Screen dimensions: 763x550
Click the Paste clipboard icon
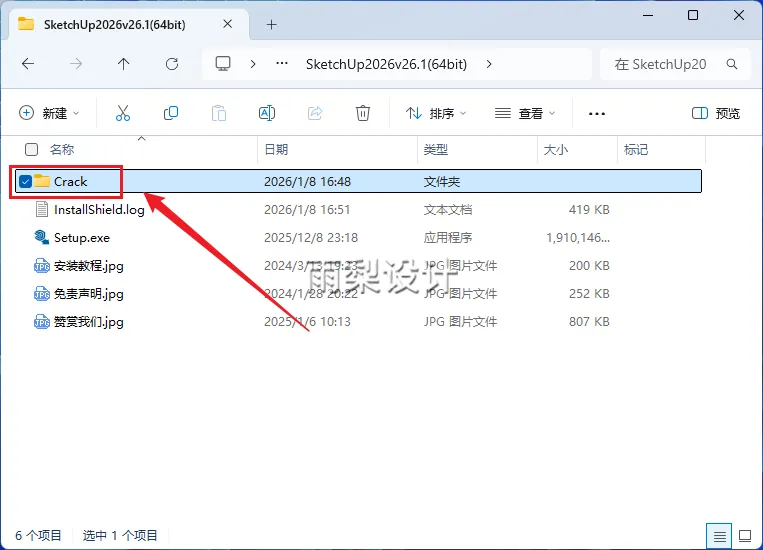tap(218, 113)
